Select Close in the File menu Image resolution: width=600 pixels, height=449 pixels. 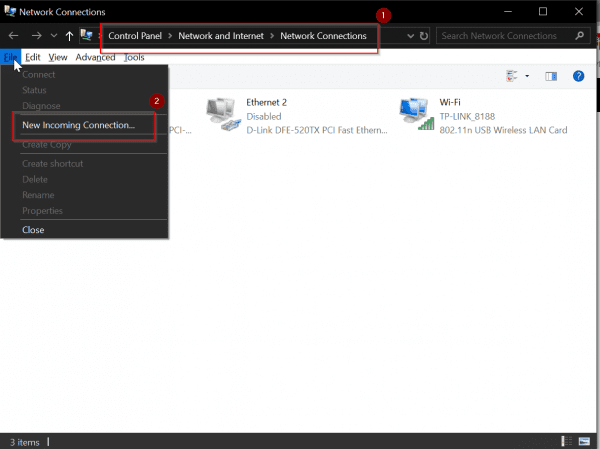coord(33,230)
